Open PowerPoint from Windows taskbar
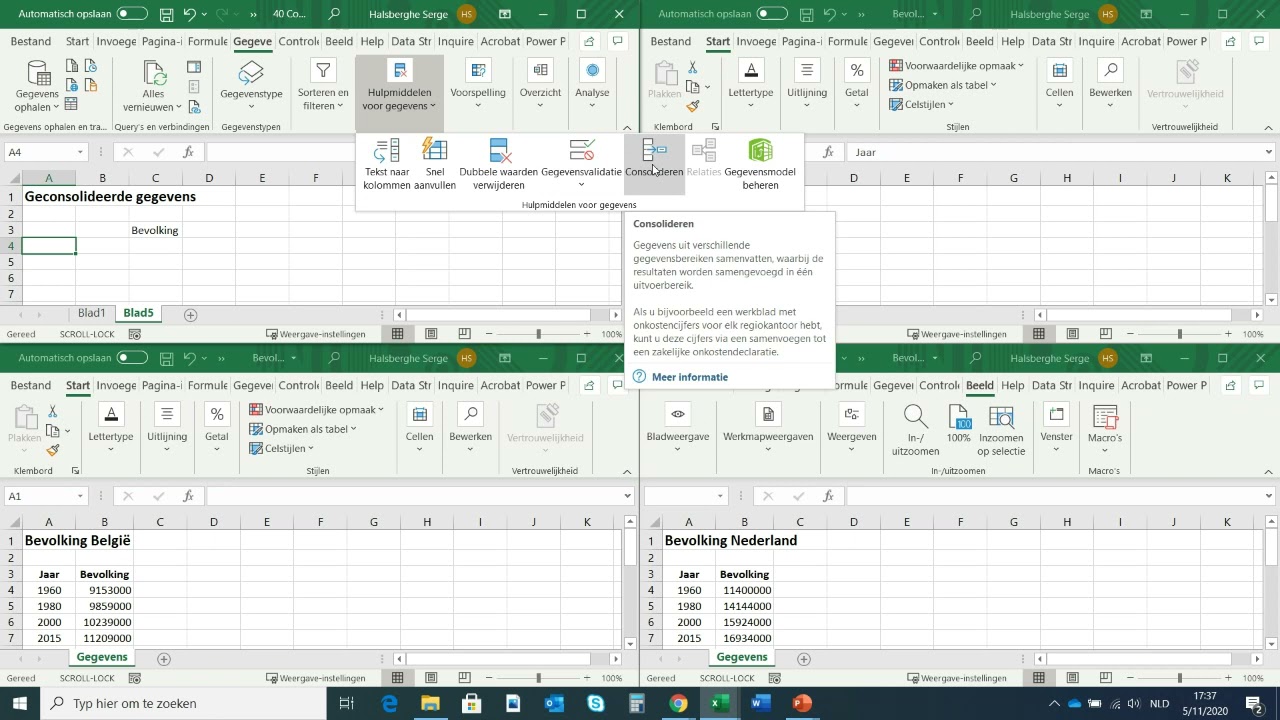This screenshot has width=1280, height=720. [800, 703]
